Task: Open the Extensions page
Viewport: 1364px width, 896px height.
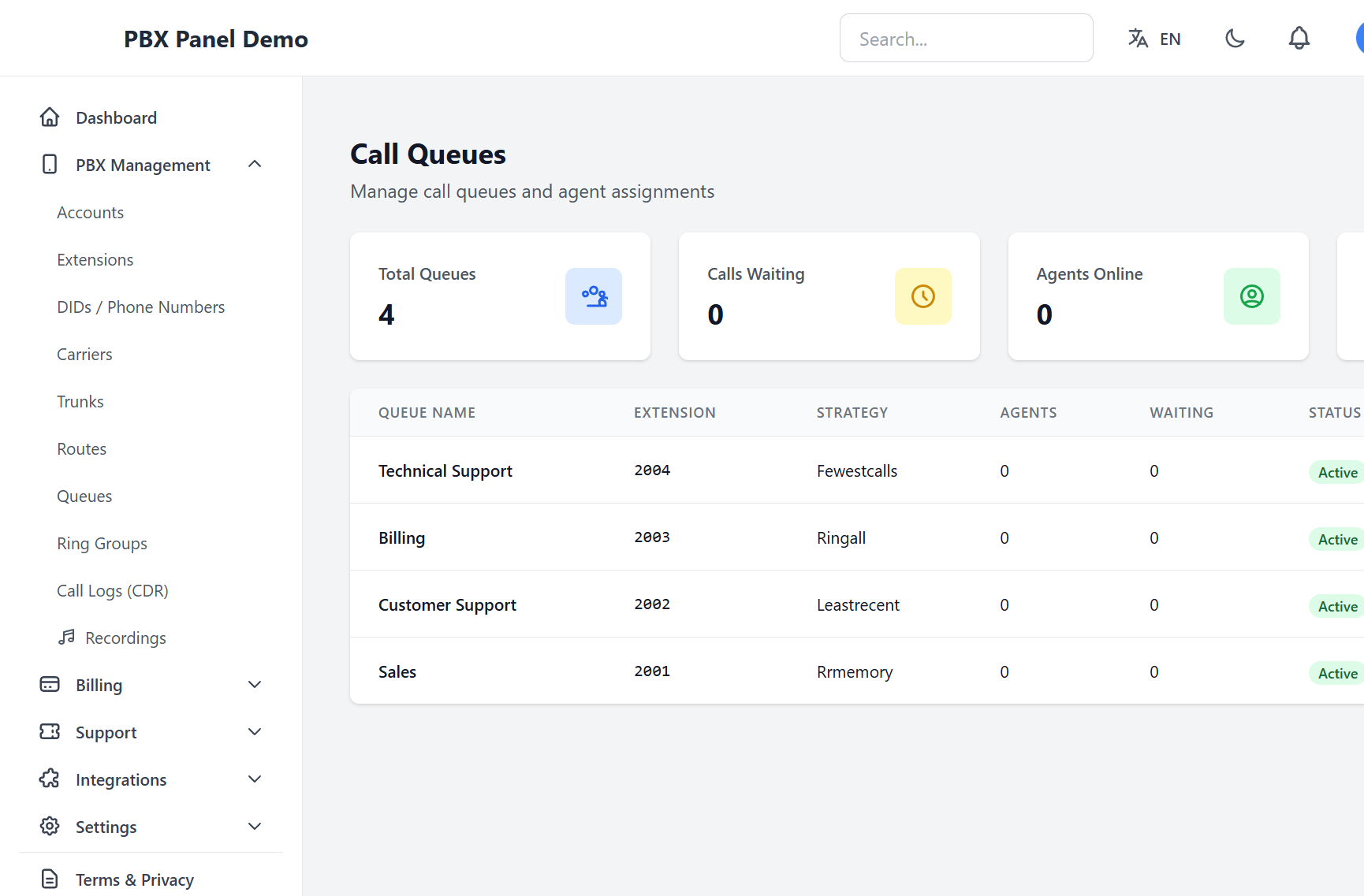Action: coord(95,260)
